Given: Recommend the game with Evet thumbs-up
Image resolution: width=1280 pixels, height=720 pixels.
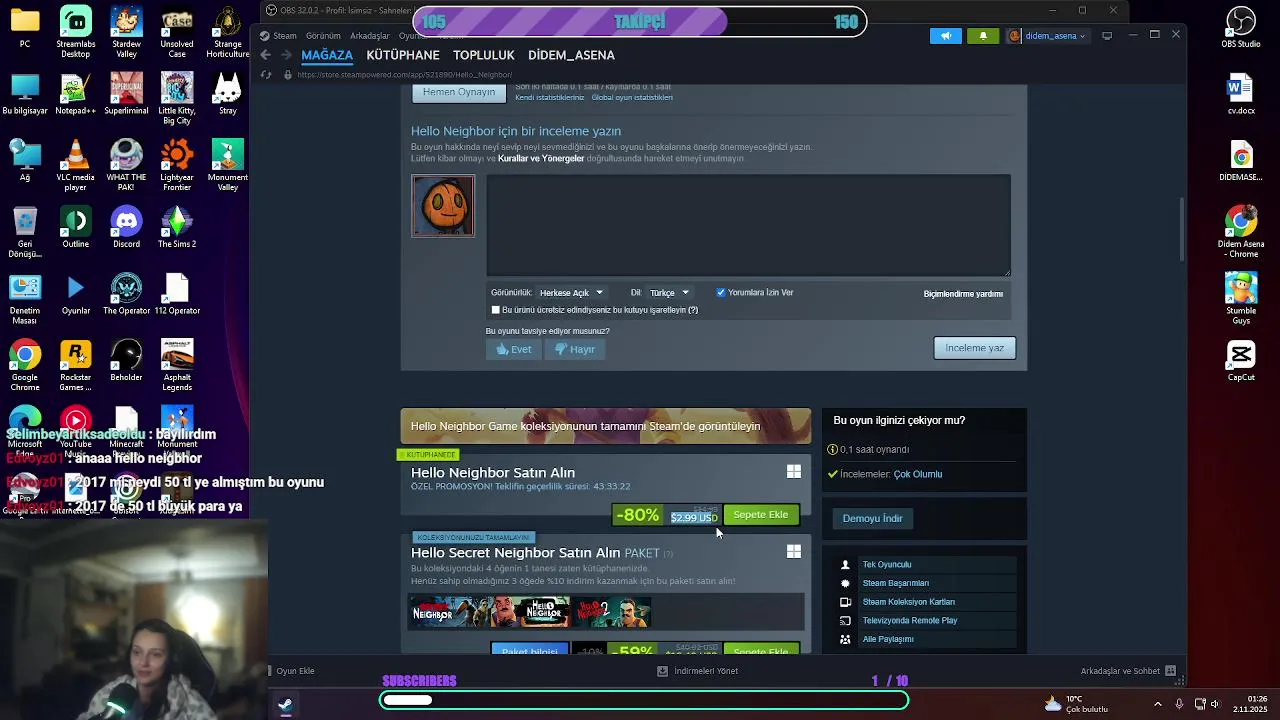Looking at the screenshot, I should 514,349.
